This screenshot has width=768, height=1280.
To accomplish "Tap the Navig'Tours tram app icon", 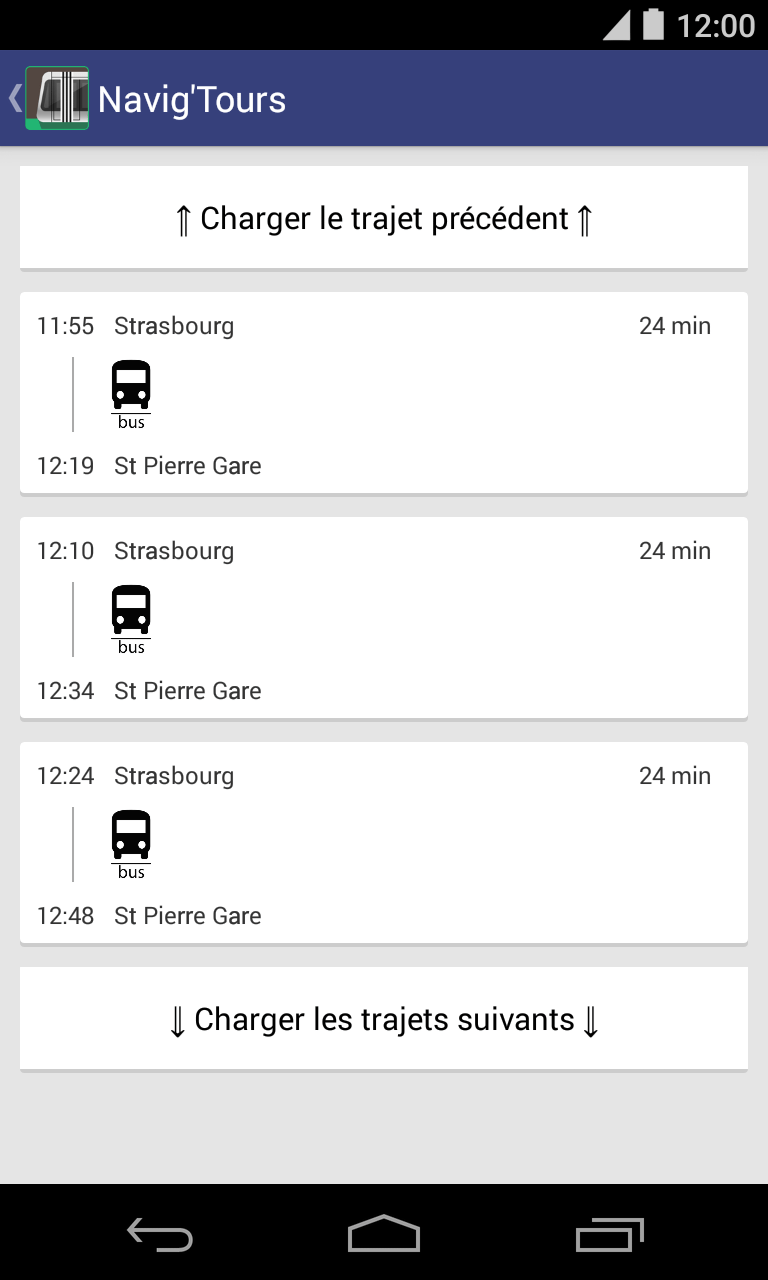I will pos(57,98).
